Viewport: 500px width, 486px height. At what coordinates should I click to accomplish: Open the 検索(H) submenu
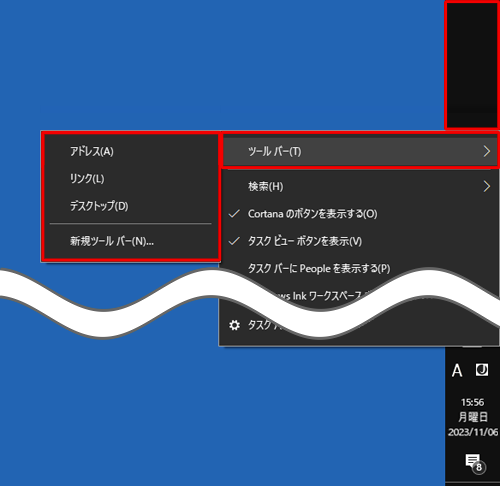(359, 187)
